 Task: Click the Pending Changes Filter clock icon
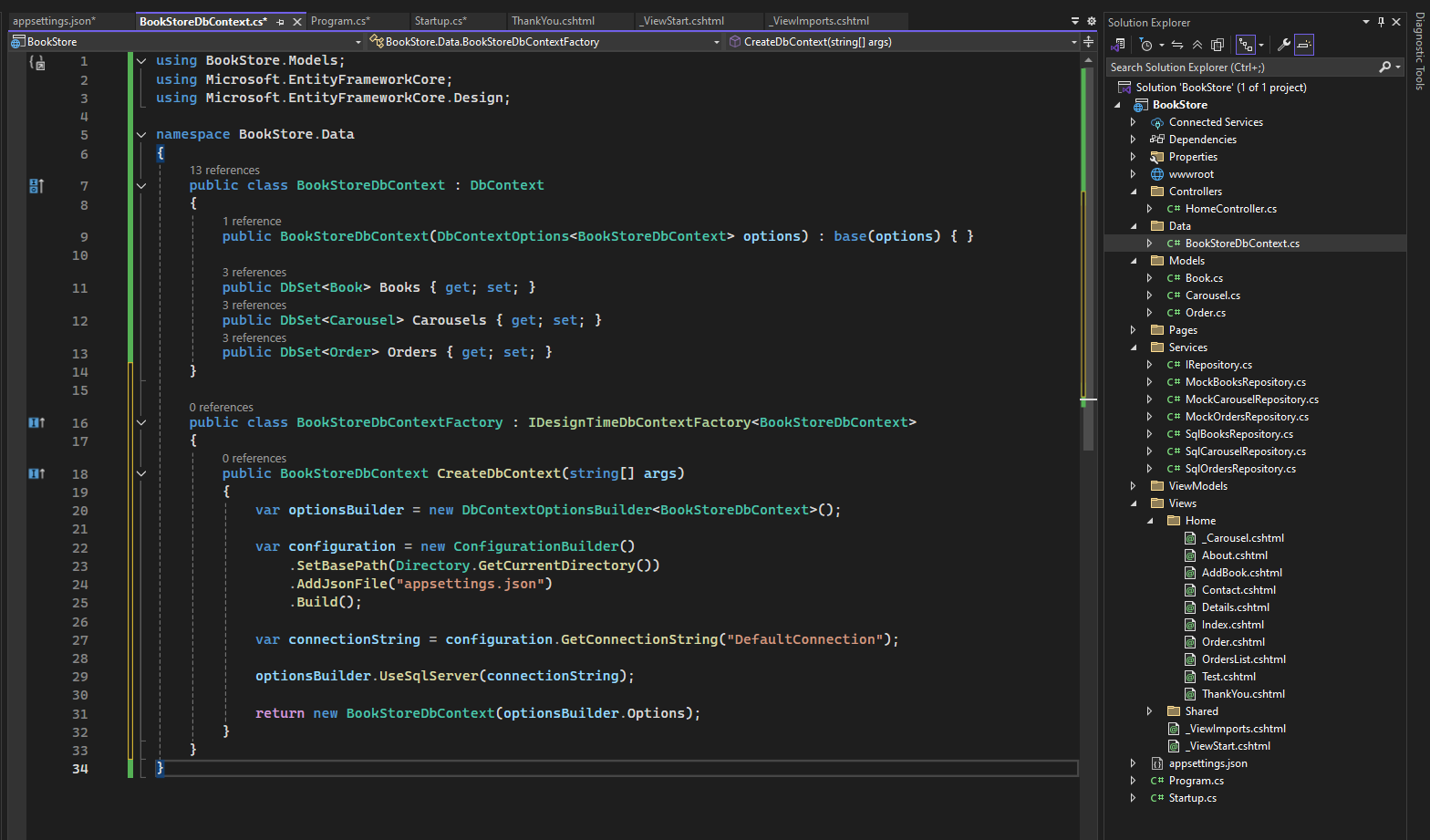[x=1146, y=45]
